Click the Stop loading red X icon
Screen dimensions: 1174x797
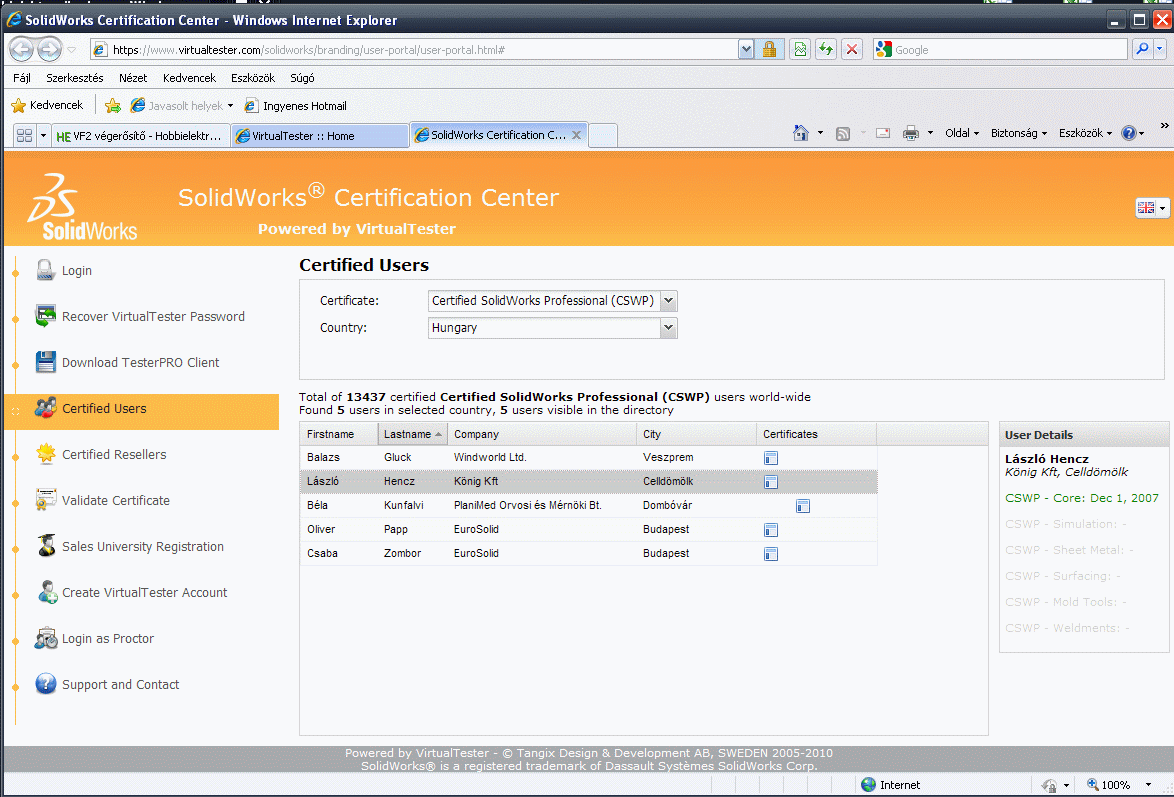pos(851,49)
